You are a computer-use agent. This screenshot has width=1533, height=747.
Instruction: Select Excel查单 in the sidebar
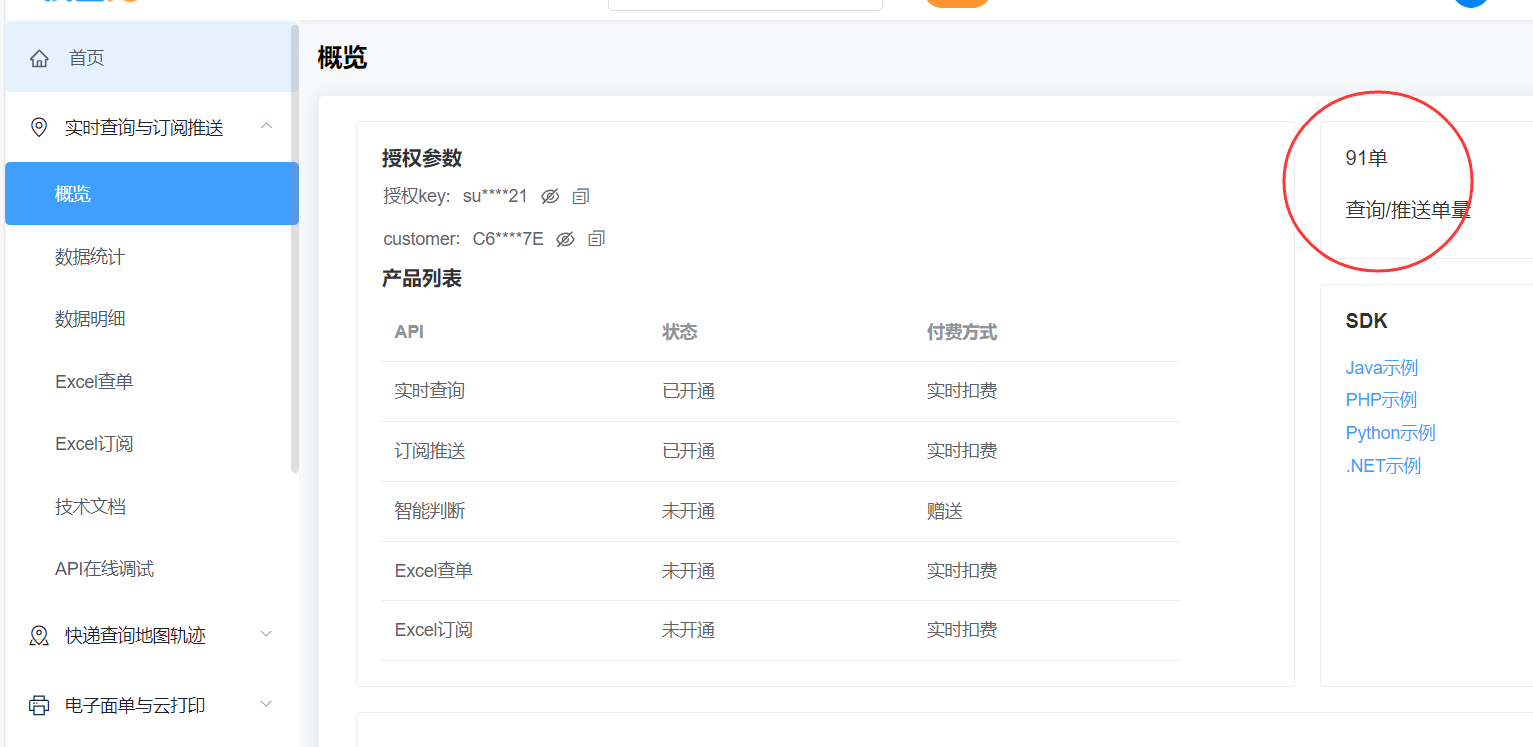[x=94, y=381]
